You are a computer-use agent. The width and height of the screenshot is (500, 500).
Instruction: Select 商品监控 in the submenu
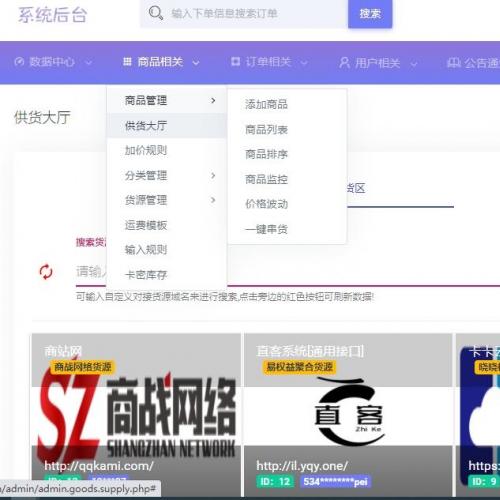266,179
